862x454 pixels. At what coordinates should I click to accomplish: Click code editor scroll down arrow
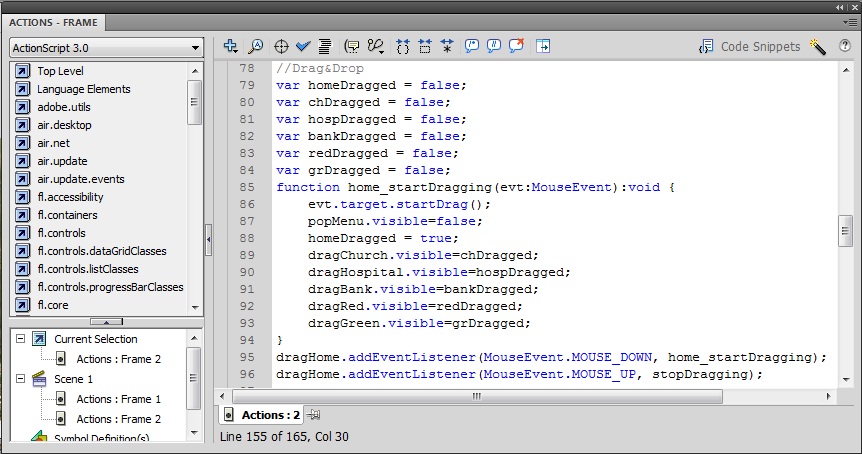pos(846,379)
